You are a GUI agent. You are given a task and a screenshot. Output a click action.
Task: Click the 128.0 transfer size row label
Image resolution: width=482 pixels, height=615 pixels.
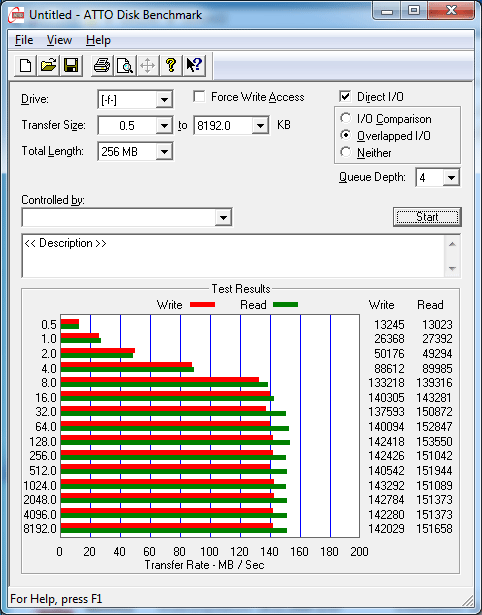[x=43, y=442]
